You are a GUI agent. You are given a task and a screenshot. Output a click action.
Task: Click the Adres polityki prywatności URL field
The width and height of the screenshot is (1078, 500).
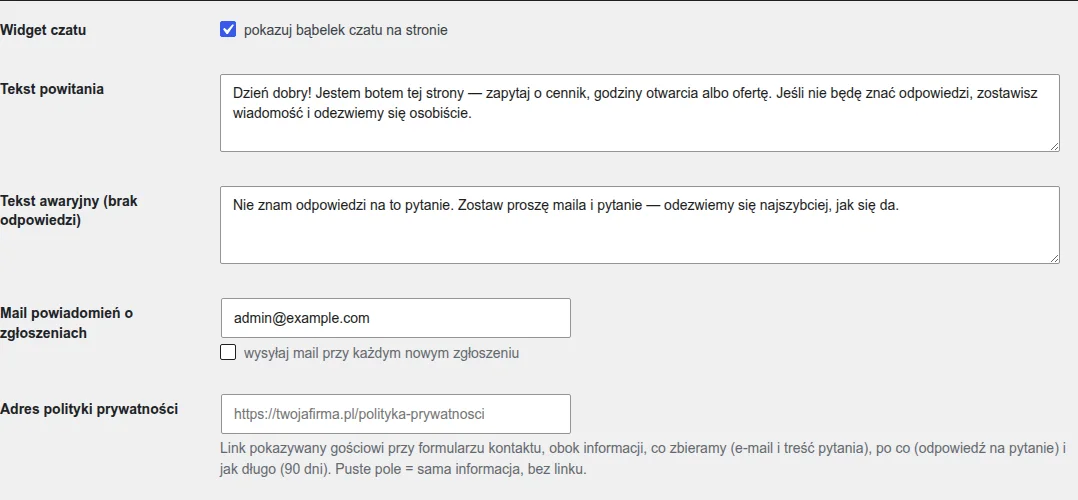[395, 414]
